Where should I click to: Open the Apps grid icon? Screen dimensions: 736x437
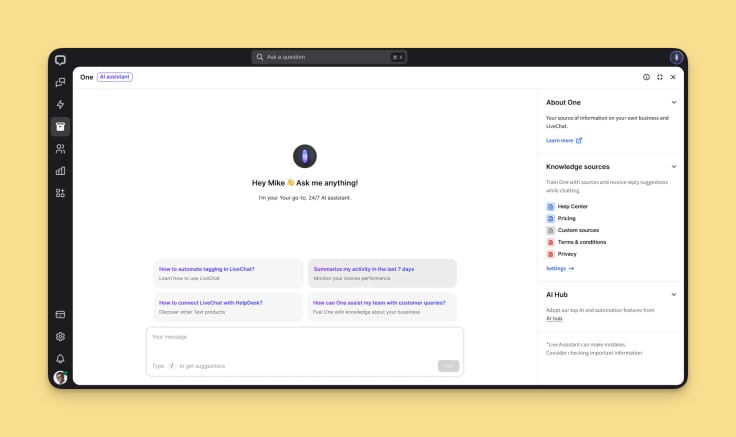[x=61, y=192]
